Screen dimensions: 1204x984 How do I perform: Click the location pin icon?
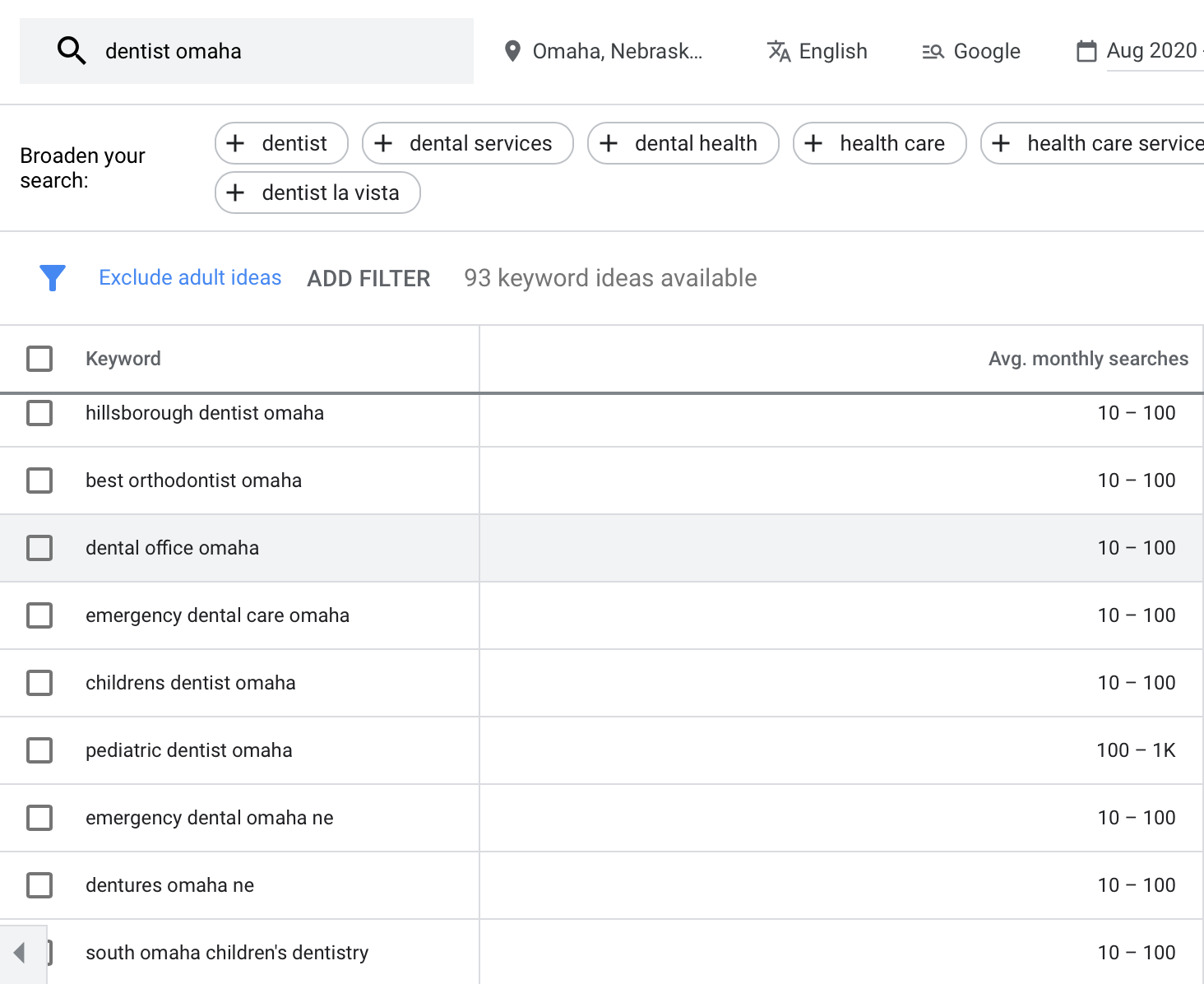[512, 51]
